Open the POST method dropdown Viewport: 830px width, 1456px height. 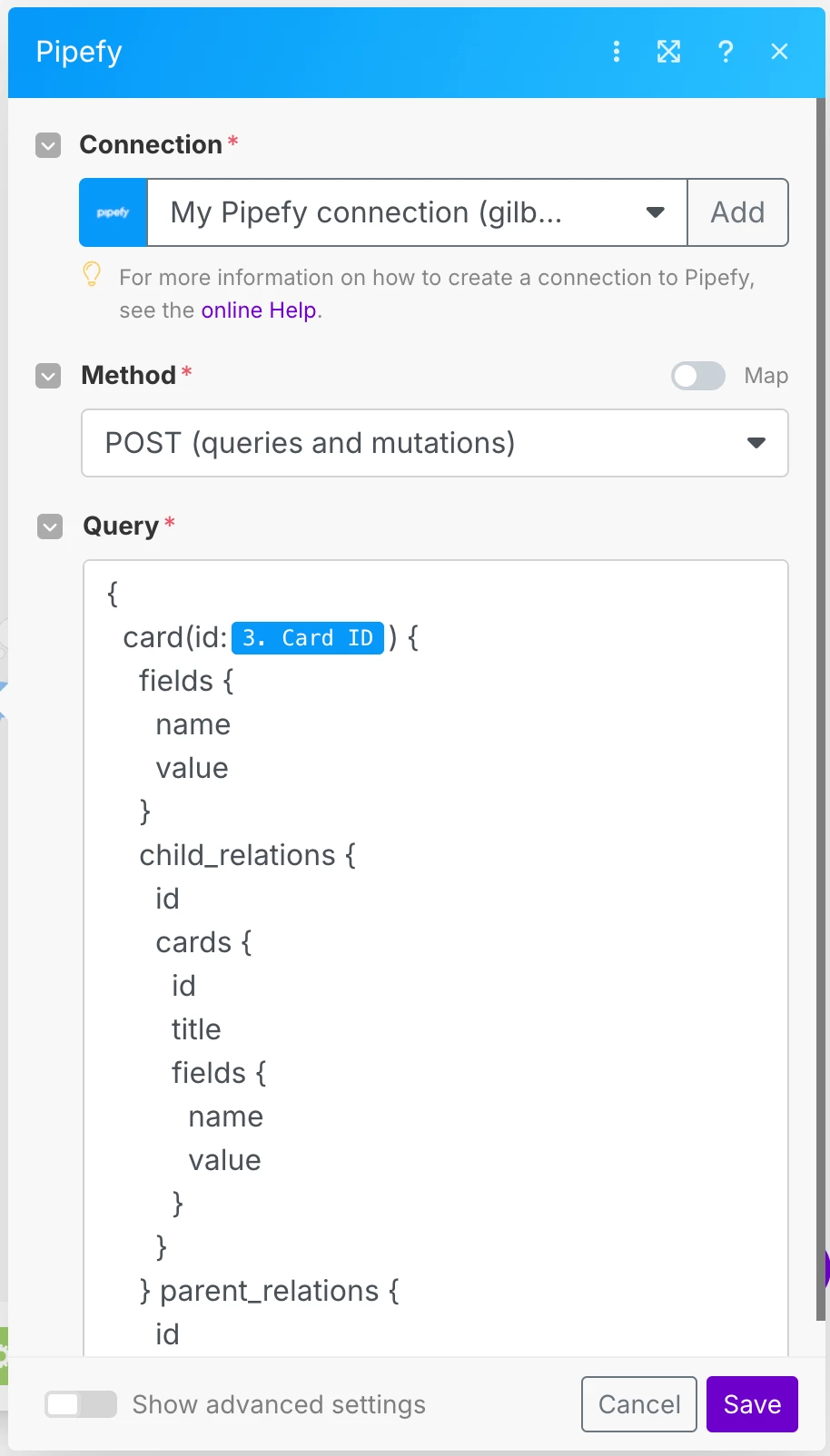pos(435,443)
